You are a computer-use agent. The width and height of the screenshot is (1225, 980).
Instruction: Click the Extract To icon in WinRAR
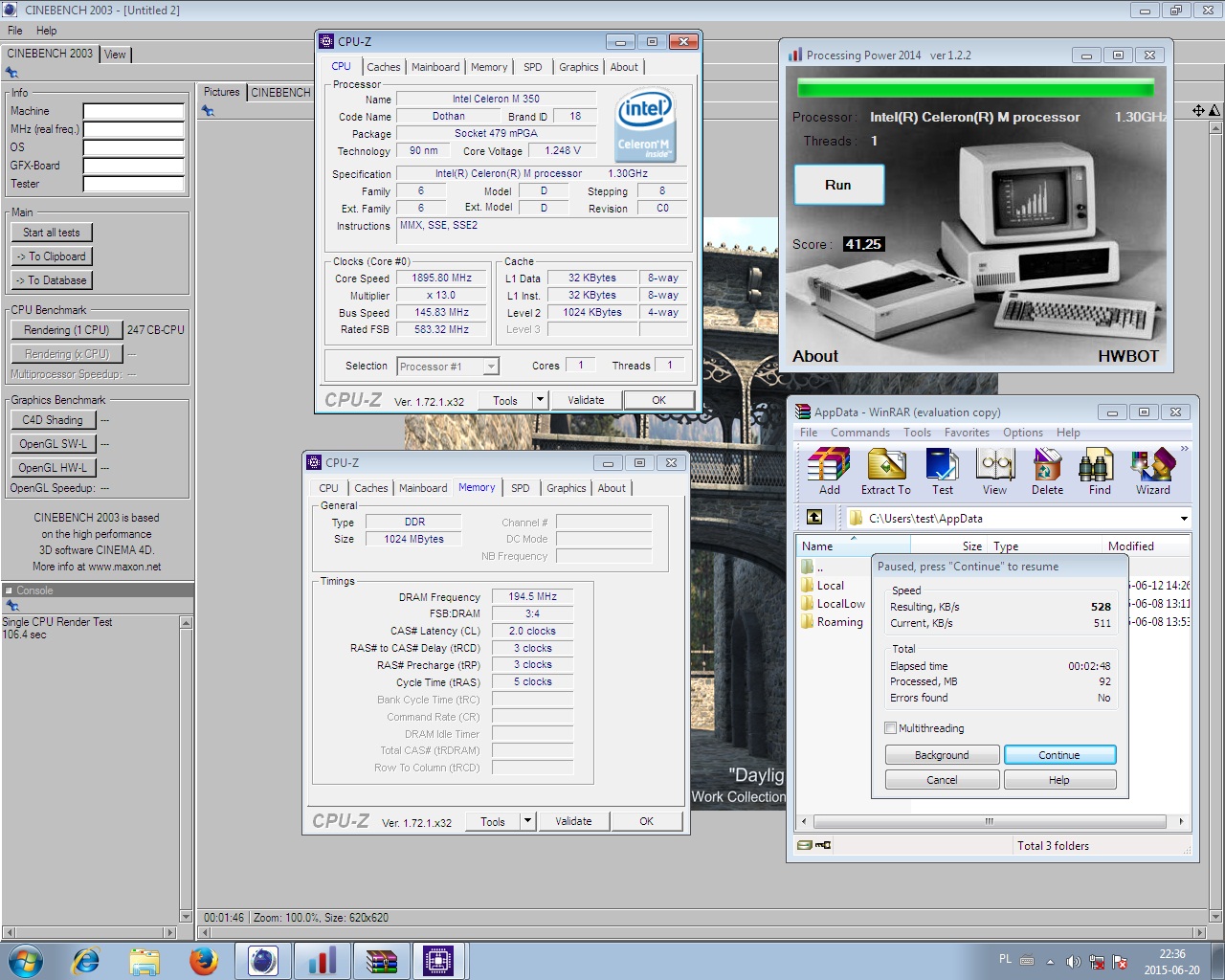(885, 472)
